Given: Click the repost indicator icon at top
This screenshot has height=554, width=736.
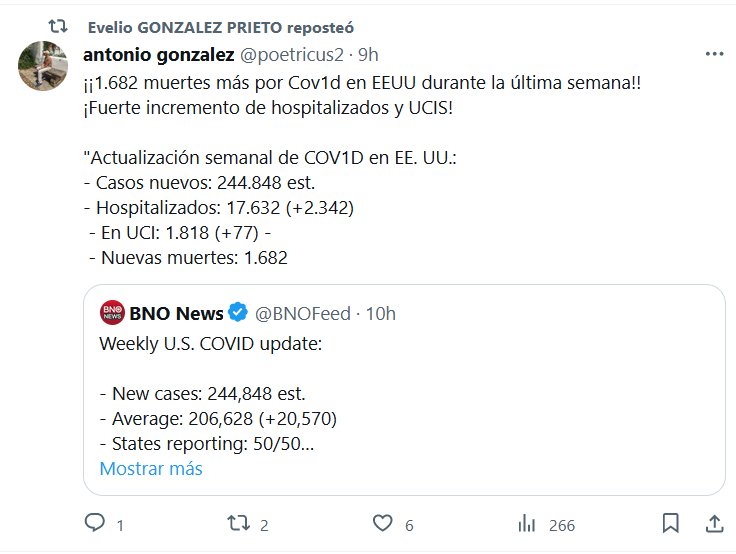Looking at the screenshot, I should (x=59, y=26).
